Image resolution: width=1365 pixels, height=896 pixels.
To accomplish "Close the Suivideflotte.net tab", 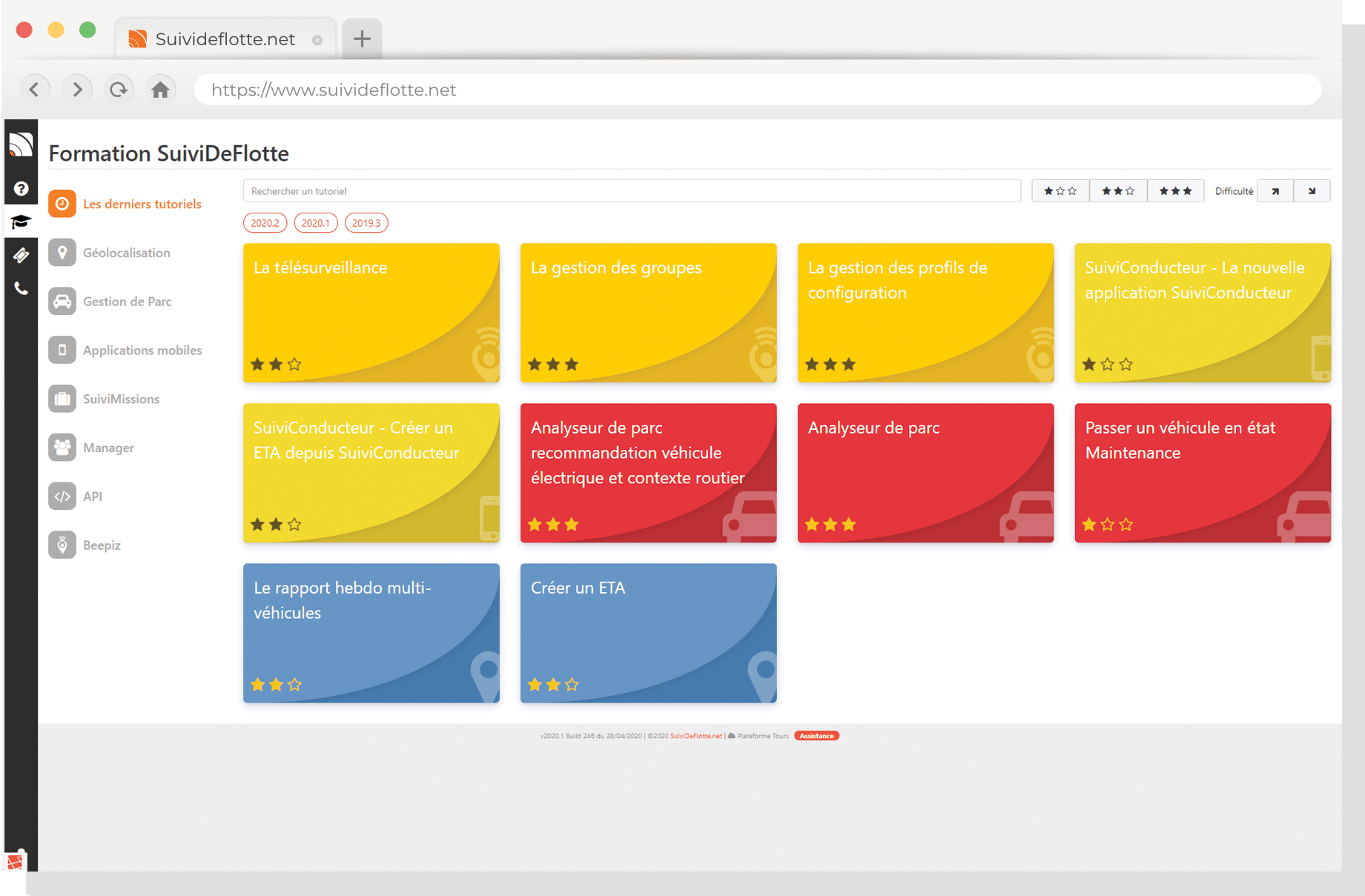I will point(317,40).
